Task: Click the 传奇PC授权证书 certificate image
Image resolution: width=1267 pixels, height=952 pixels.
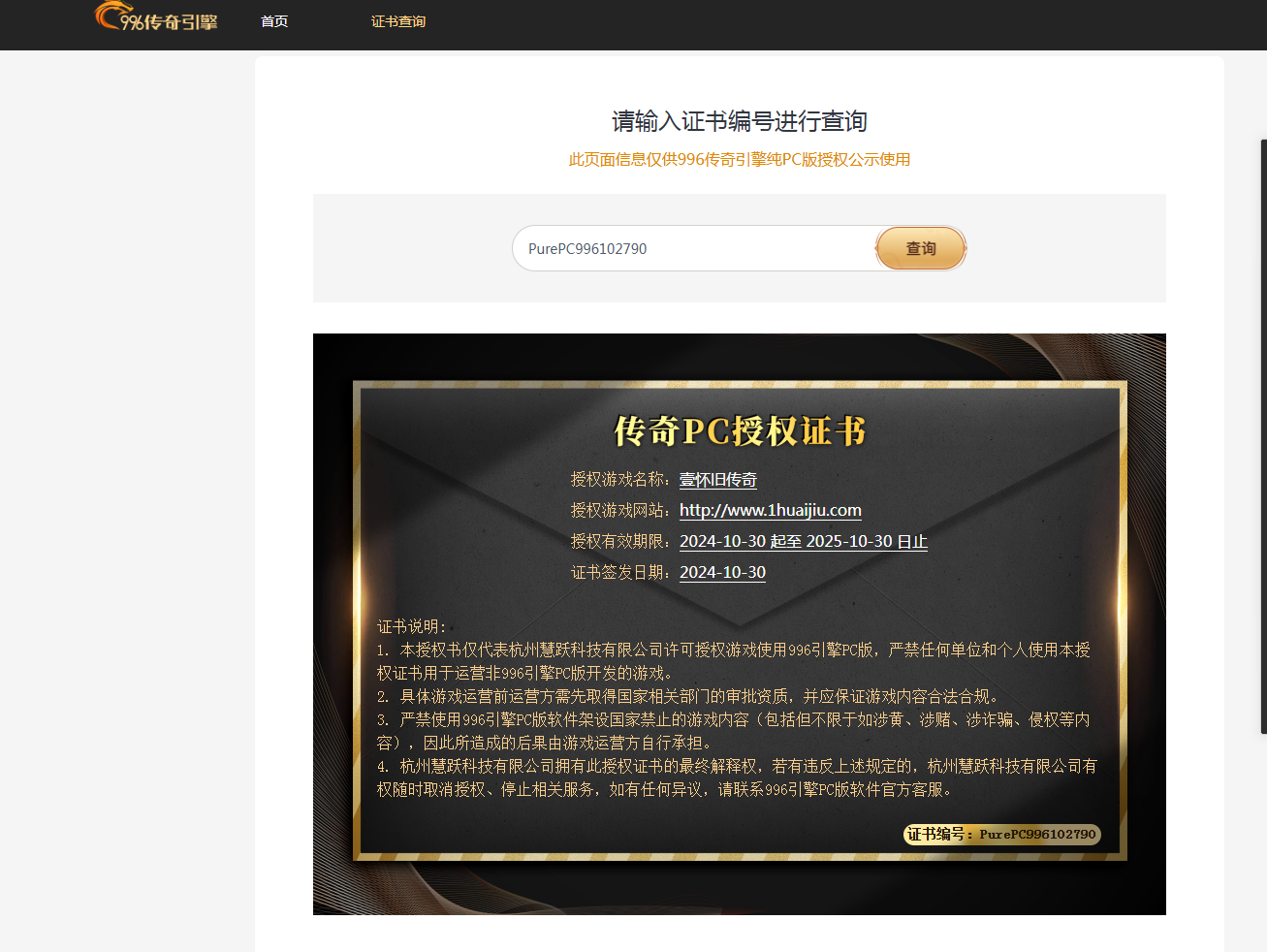Action: click(739, 623)
